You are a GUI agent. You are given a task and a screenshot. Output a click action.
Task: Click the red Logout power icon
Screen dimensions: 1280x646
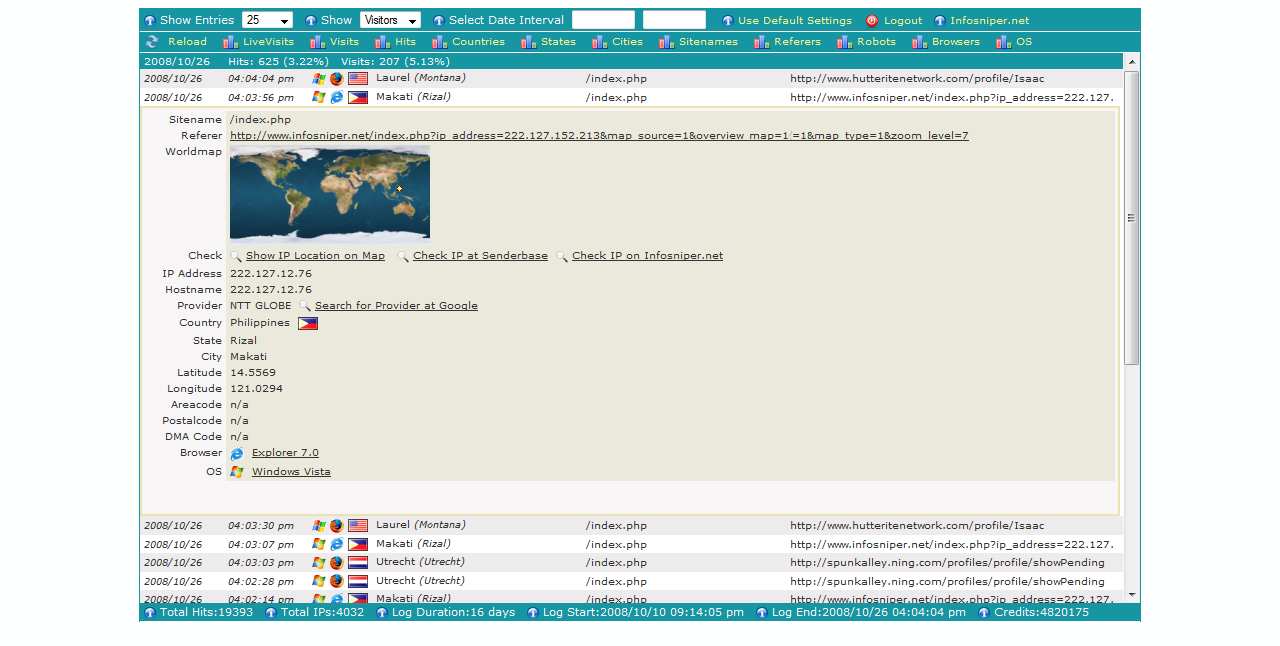click(872, 21)
